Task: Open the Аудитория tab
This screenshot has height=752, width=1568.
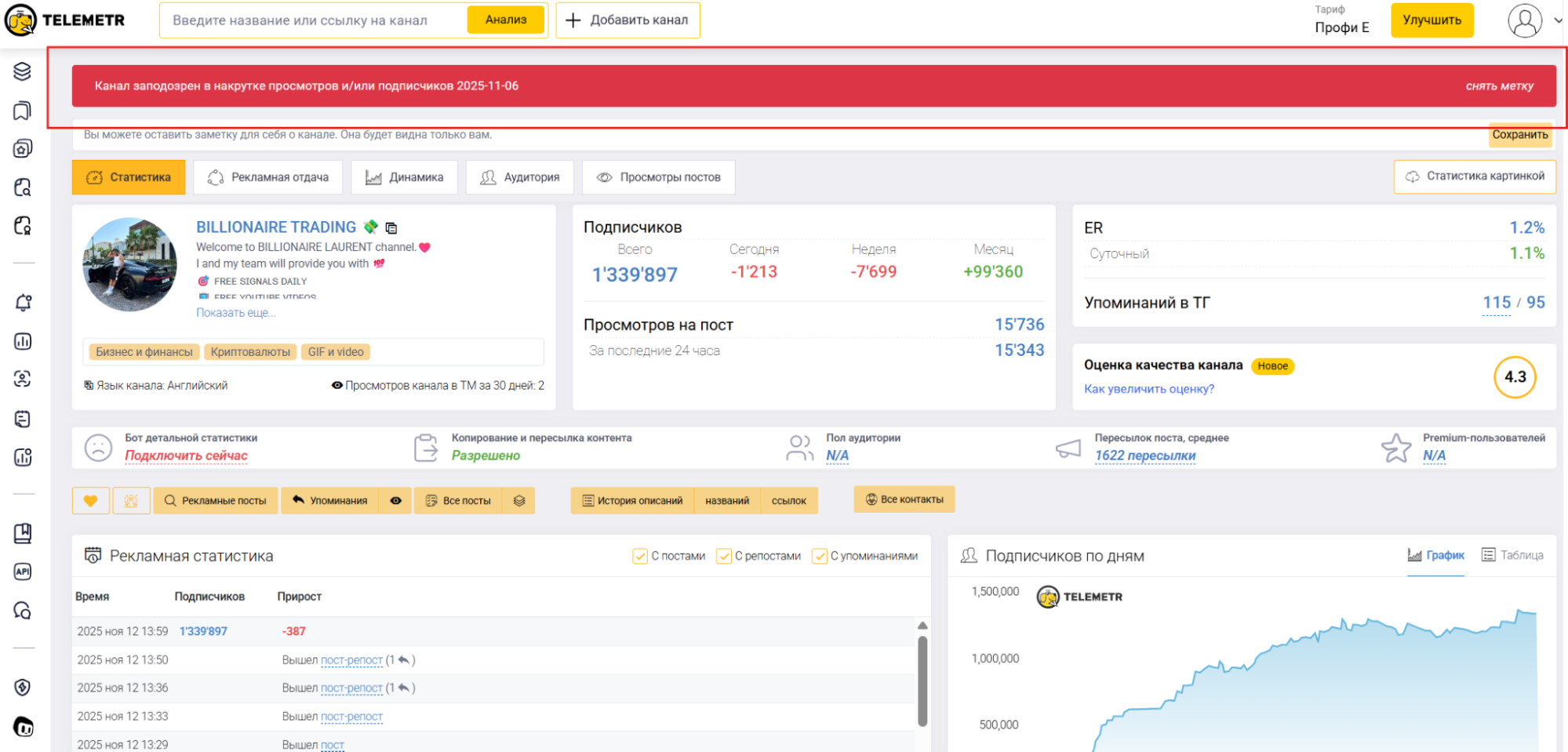Action: click(520, 177)
